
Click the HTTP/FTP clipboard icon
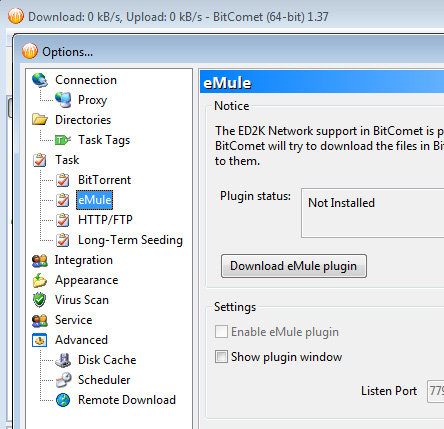coord(63,220)
